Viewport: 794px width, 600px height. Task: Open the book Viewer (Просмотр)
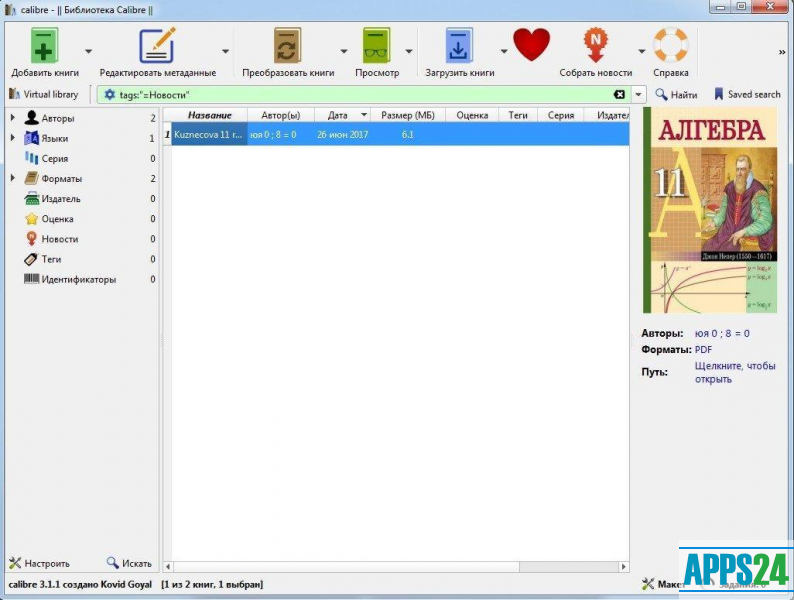(x=377, y=52)
